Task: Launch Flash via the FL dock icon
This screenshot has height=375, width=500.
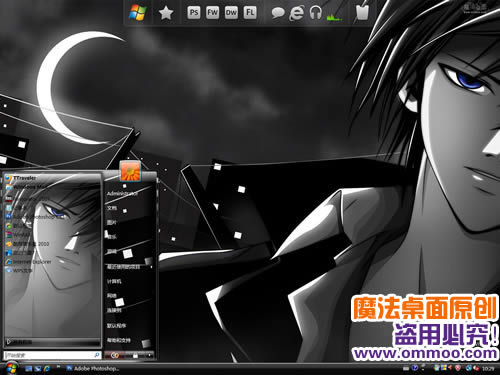Action: coord(250,13)
